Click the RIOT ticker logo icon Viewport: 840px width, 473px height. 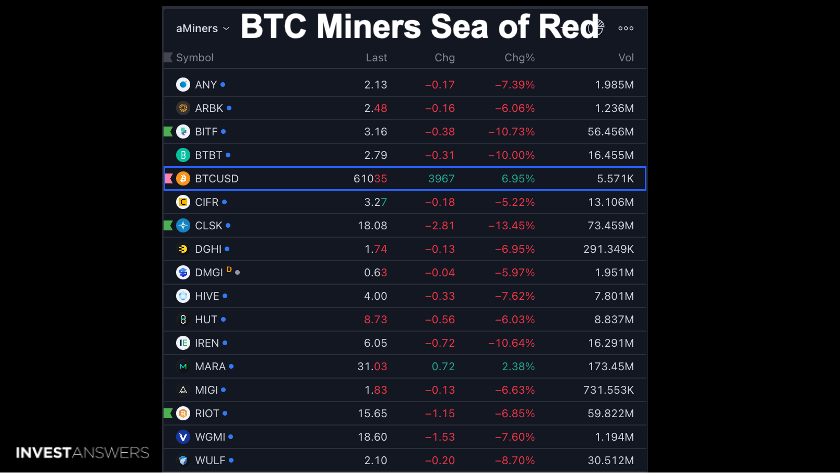pyautogui.click(x=183, y=414)
